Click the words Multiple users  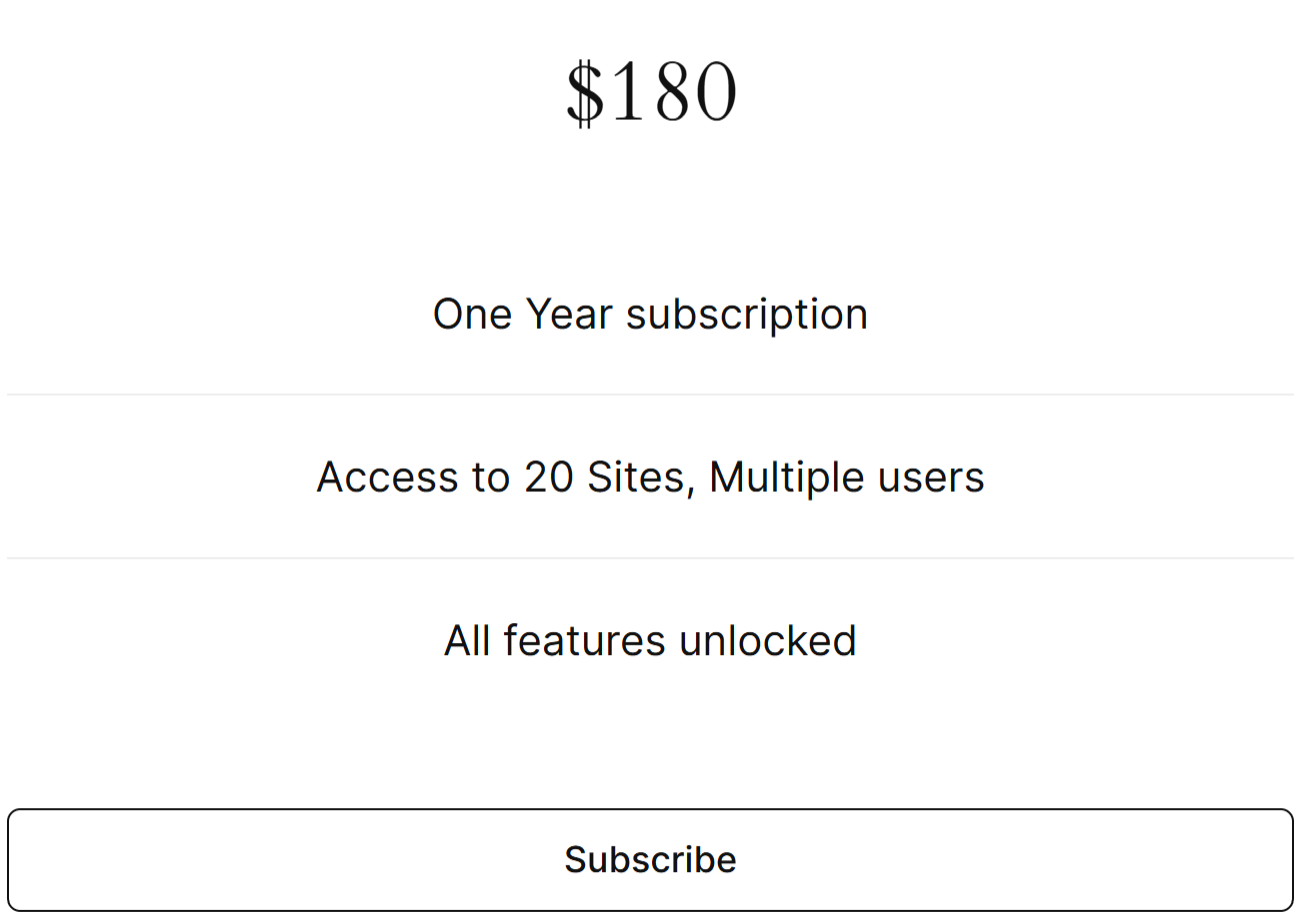coord(847,477)
